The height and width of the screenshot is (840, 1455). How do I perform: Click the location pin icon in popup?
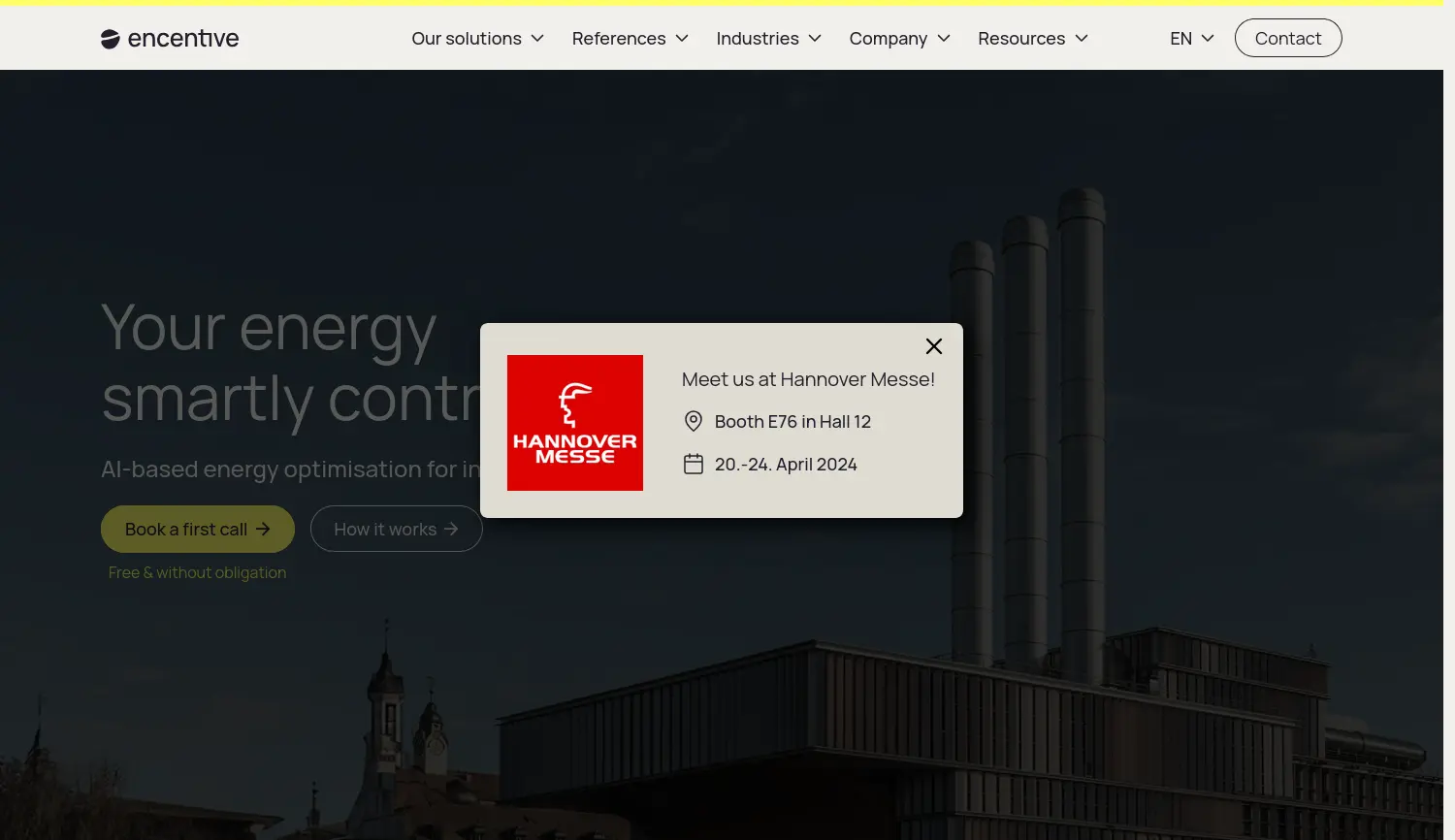694,421
